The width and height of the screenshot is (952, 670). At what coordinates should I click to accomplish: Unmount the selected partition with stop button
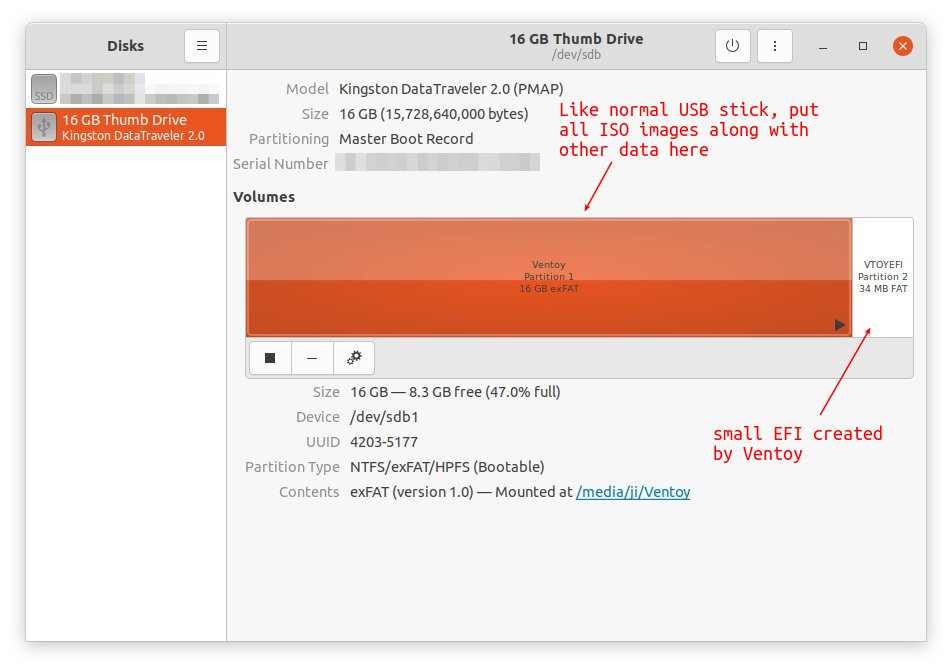click(270, 358)
